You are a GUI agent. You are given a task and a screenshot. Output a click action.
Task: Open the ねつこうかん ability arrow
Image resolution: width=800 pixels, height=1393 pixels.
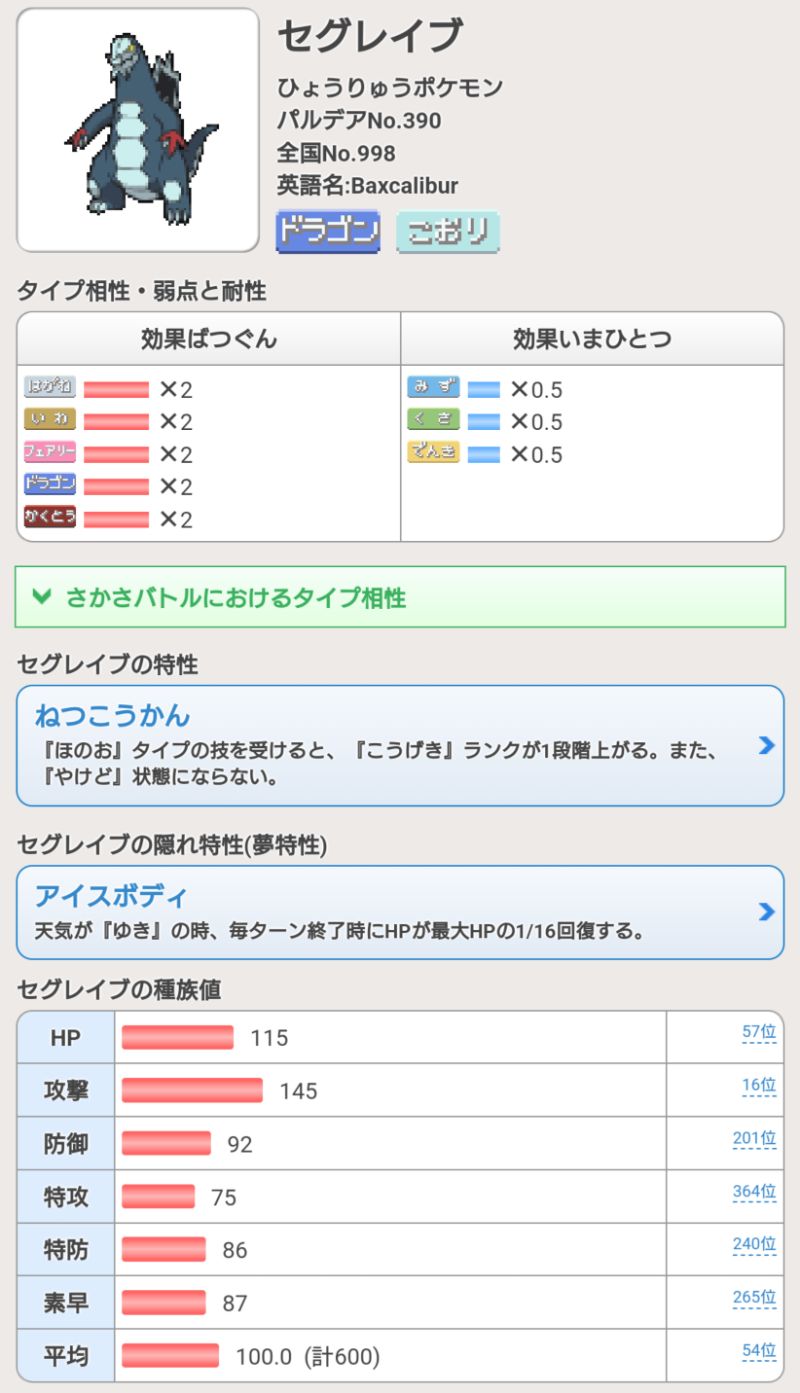coord(766,745)
